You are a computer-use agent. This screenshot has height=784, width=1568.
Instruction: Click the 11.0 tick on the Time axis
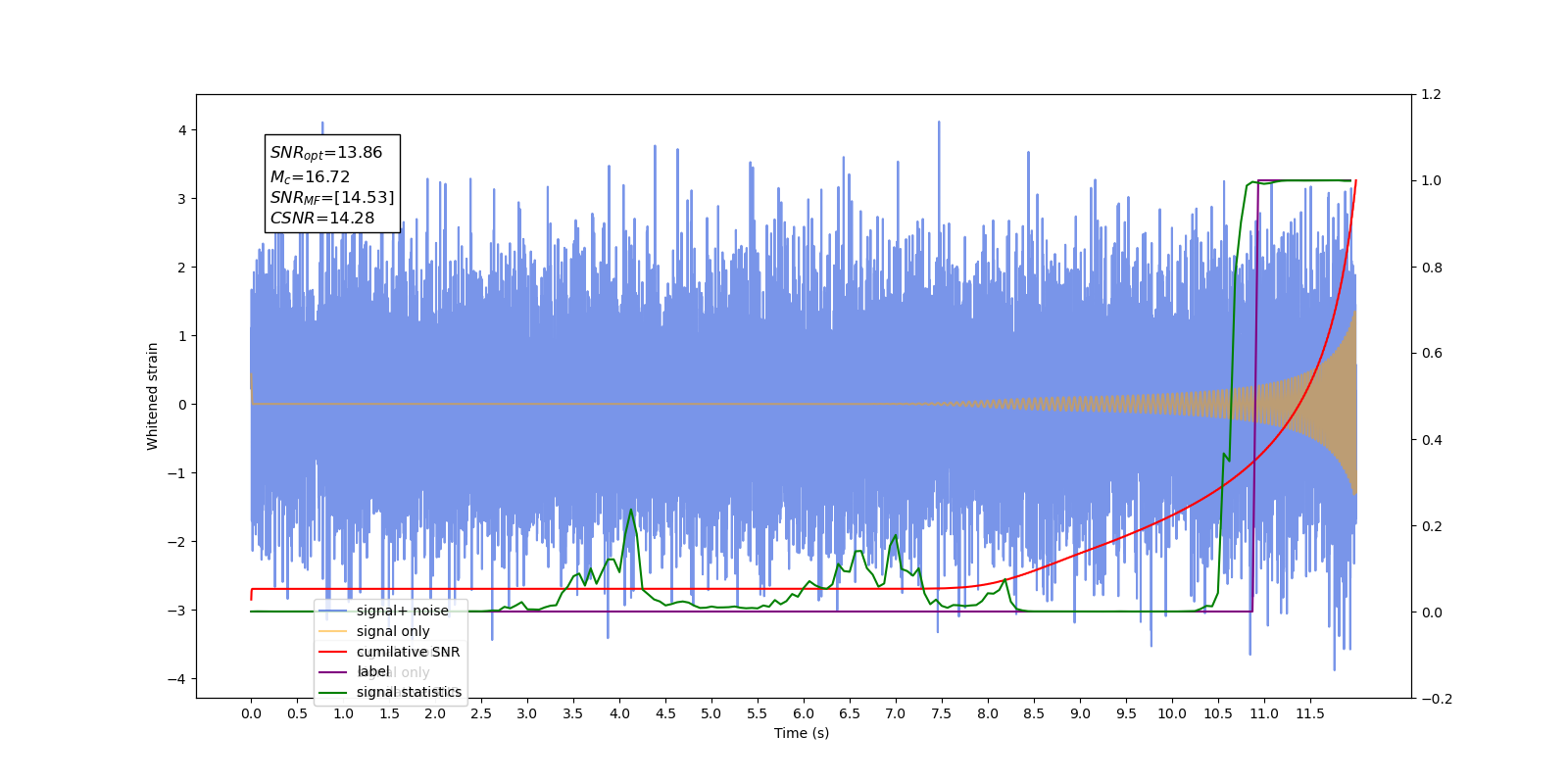pos(1264,713)
